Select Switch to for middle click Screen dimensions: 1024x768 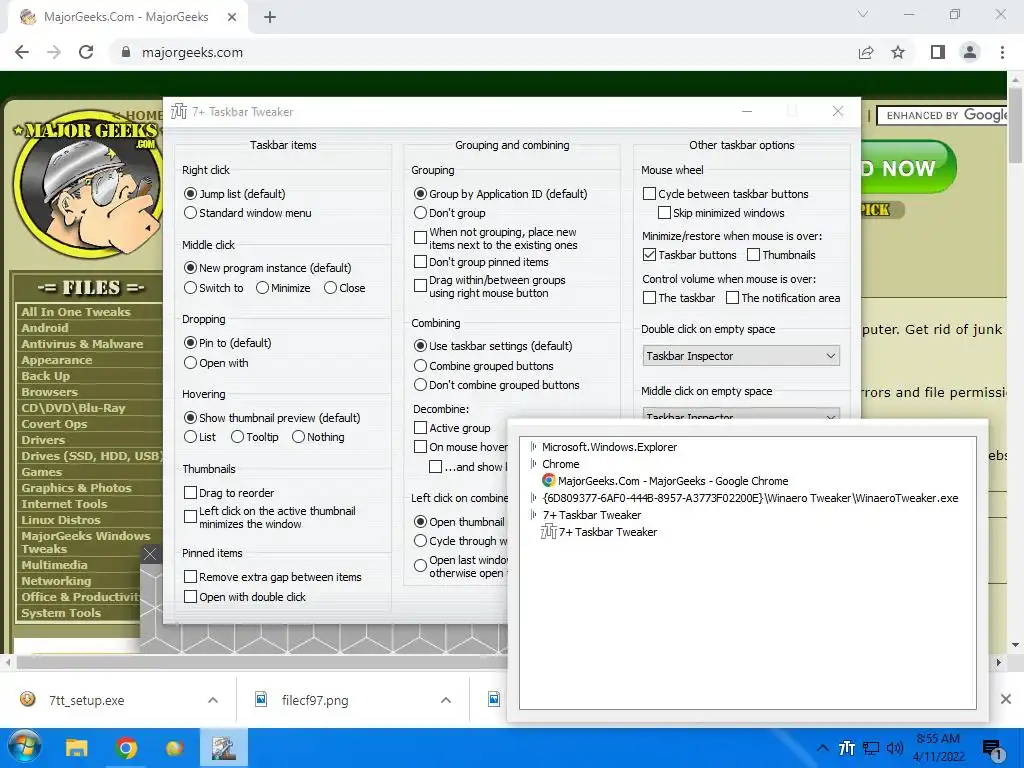tap(190, 288)
